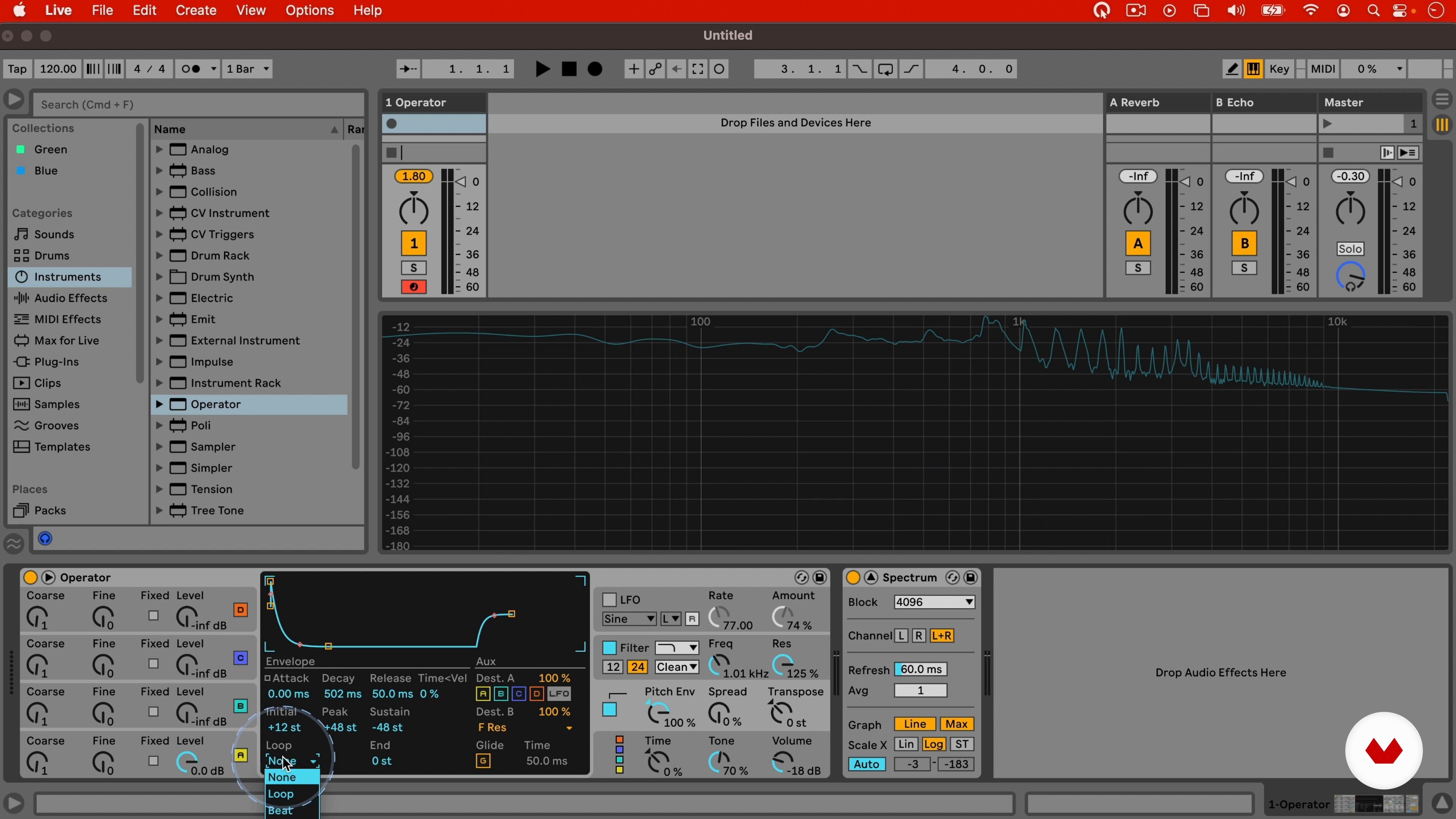Toggle capture MIDI bracket icon
Viewport: 1456px width, 819px height.
698,69
